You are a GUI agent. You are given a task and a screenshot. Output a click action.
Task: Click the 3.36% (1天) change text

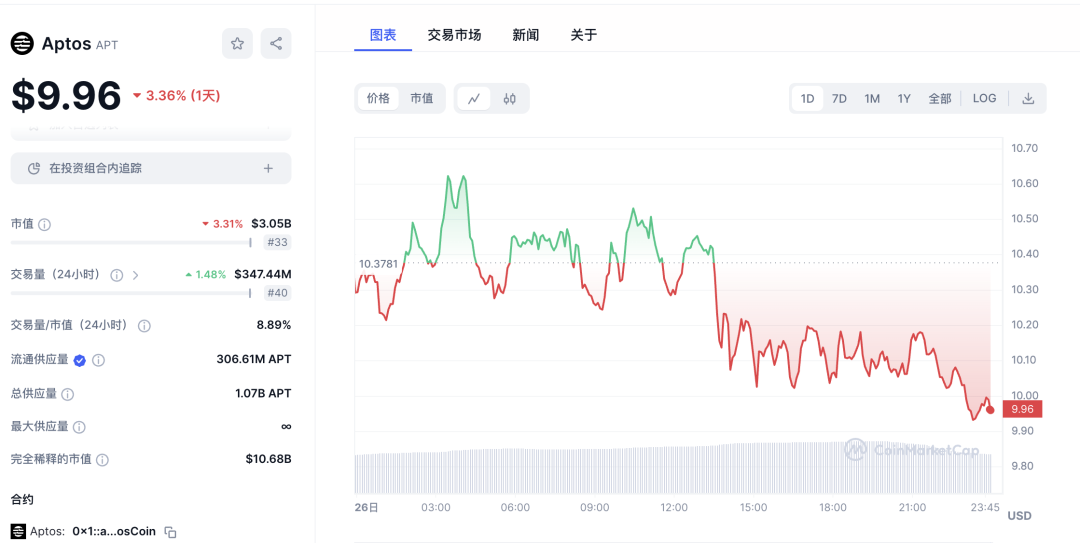[x=176, y=96]
